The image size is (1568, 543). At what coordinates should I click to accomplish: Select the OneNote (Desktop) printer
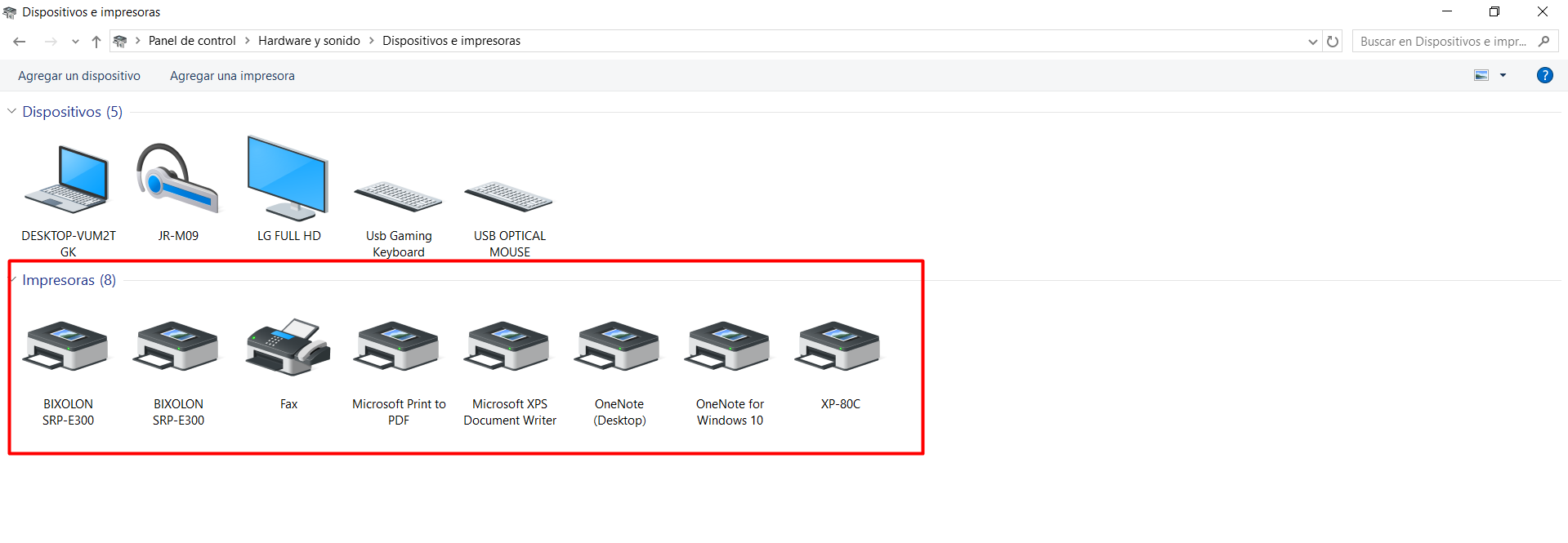[x=619, y=348]
